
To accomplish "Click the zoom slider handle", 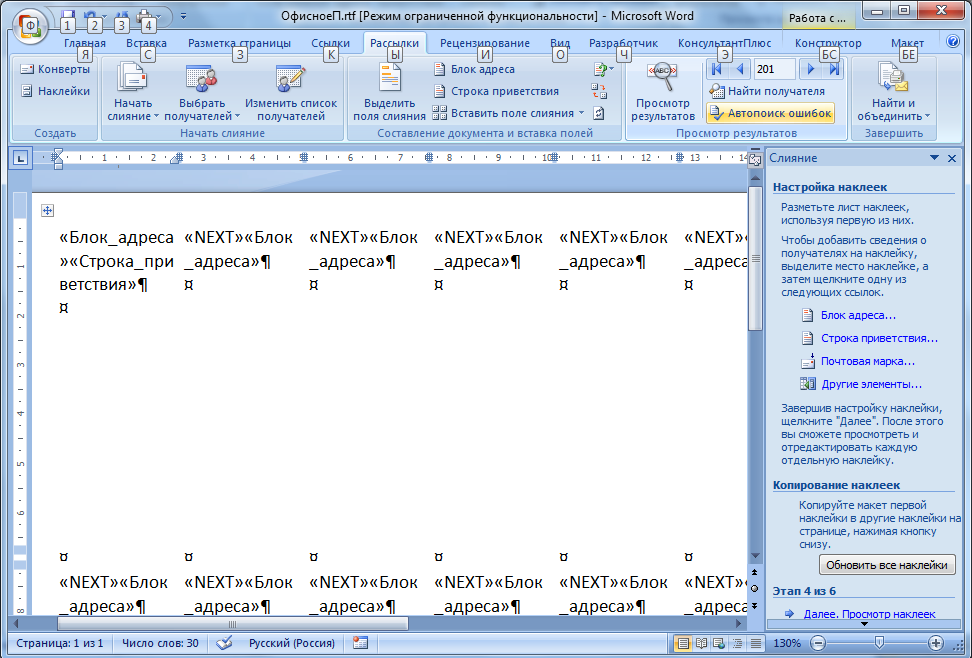I will 878,643.
